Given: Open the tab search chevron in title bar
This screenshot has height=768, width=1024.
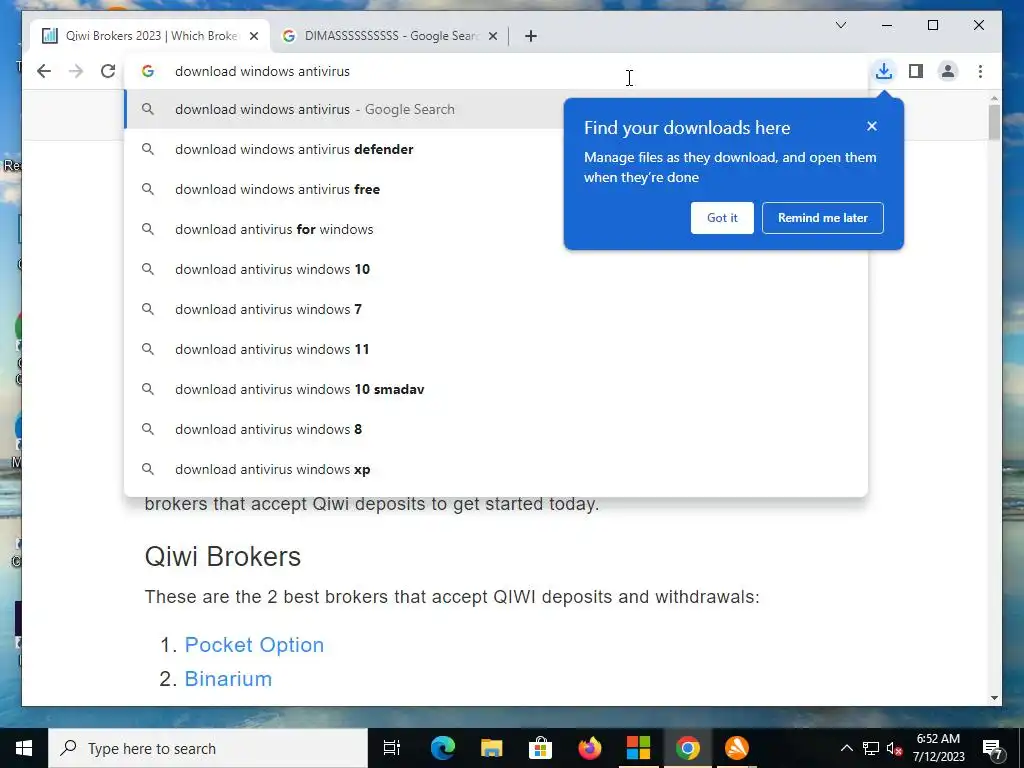Looking at the screenshot, I should click(840, 25).
